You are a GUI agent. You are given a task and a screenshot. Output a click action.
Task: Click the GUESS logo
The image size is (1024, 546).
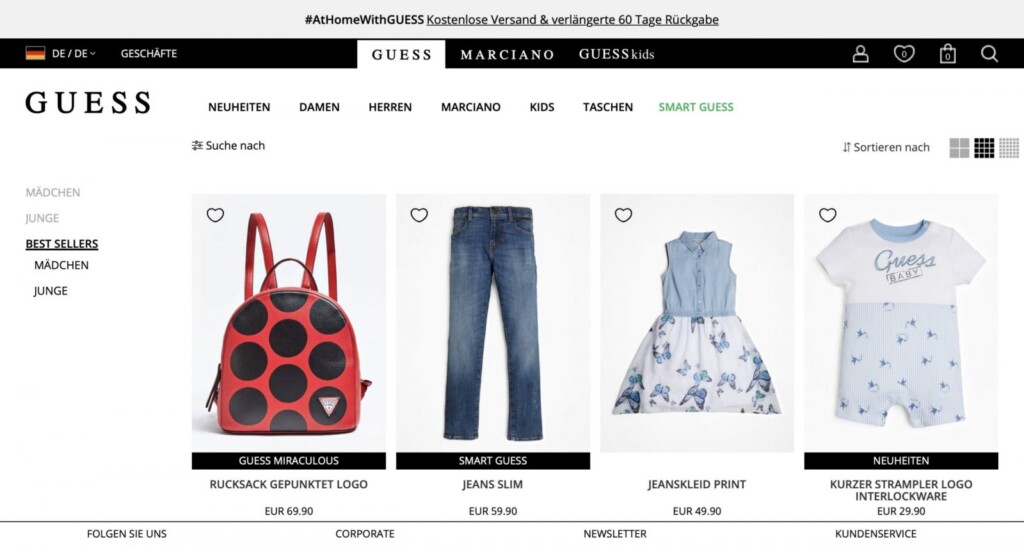coord(88,103)
